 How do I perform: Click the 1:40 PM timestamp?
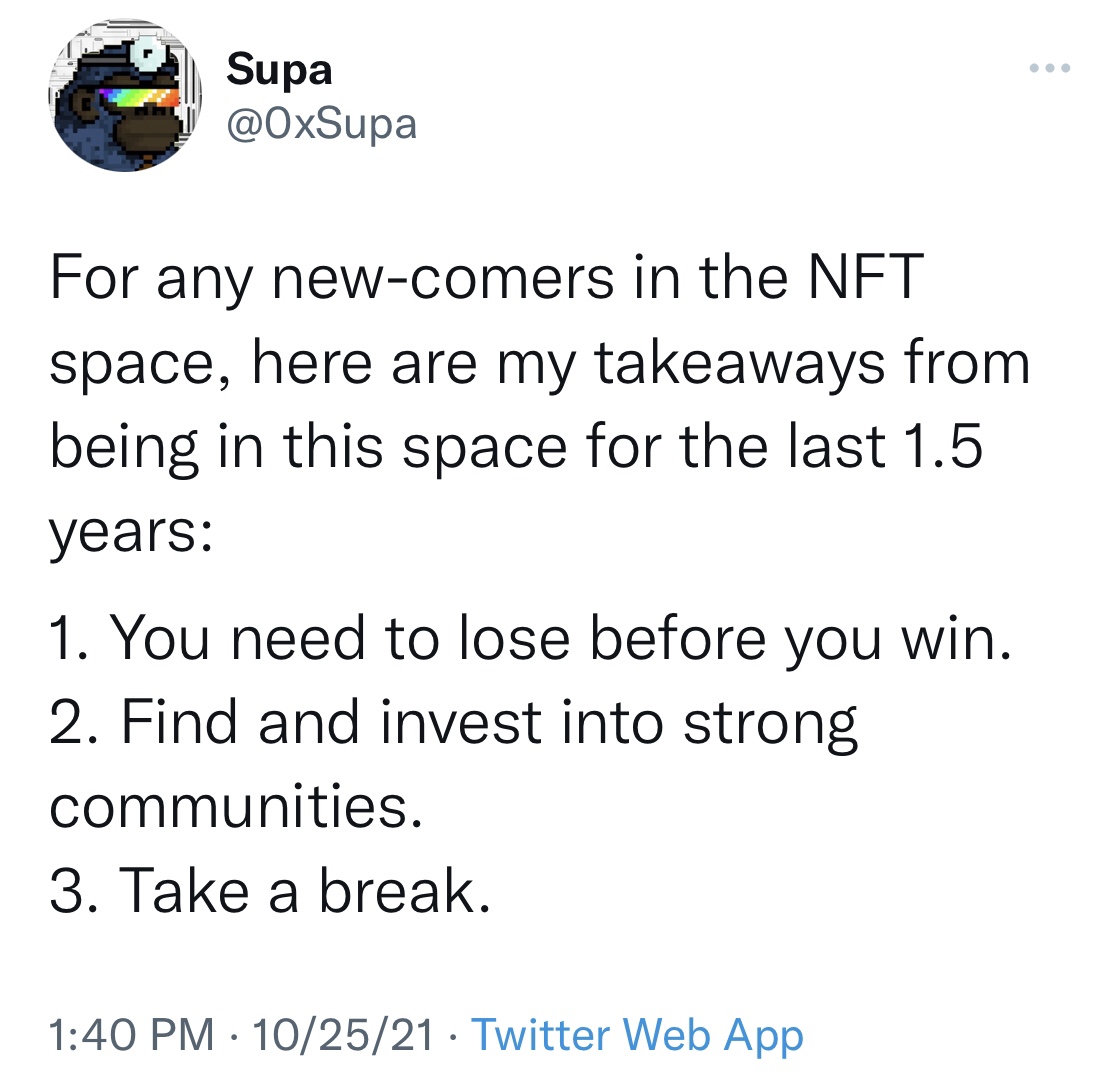coord(132,1034)
